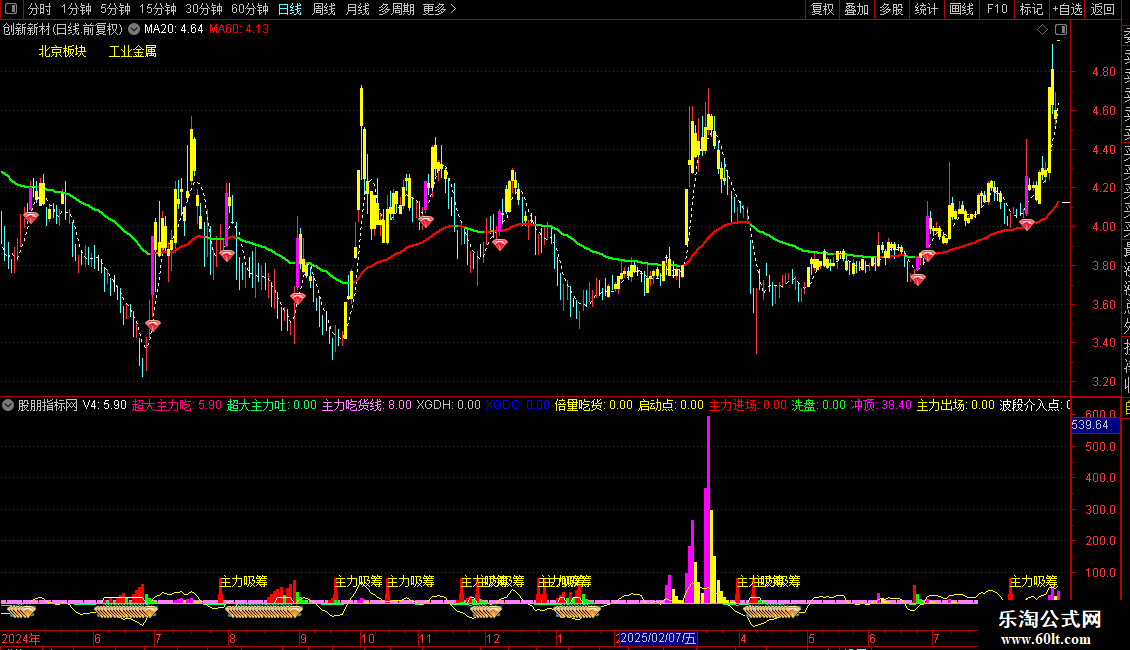
Task: Click the 返回 back button
Action: (x=1103, y=9)
